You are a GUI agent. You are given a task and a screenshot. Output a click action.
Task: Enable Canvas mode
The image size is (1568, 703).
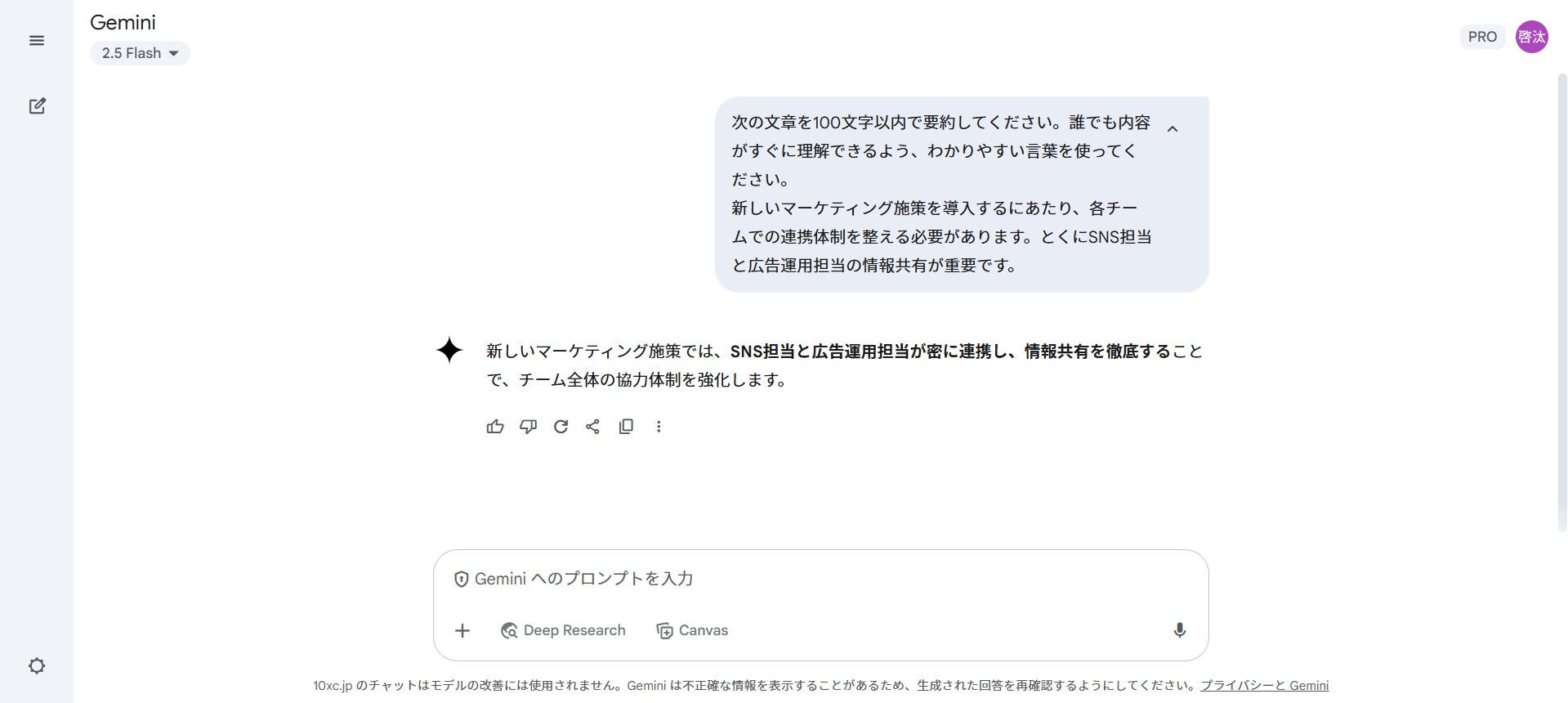tap(692, 630)
